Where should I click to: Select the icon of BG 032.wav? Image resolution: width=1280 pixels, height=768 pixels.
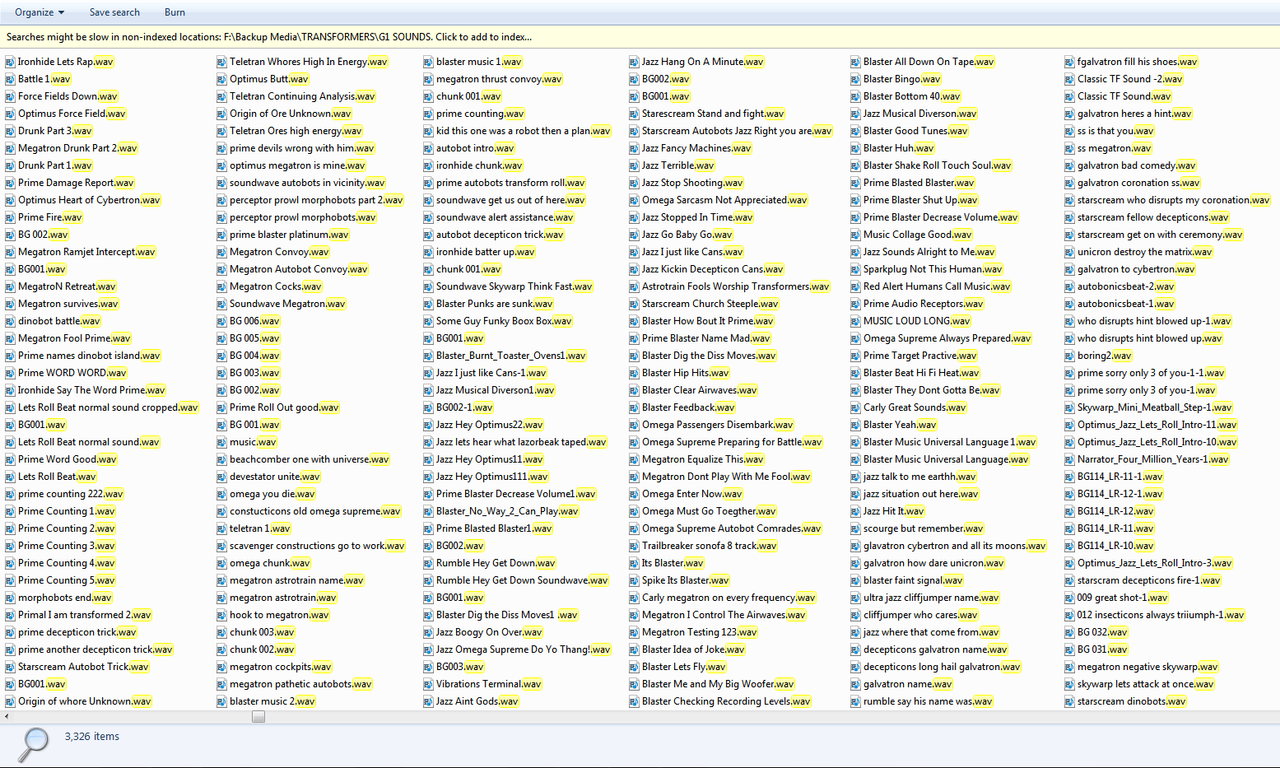pos(1070,632)
